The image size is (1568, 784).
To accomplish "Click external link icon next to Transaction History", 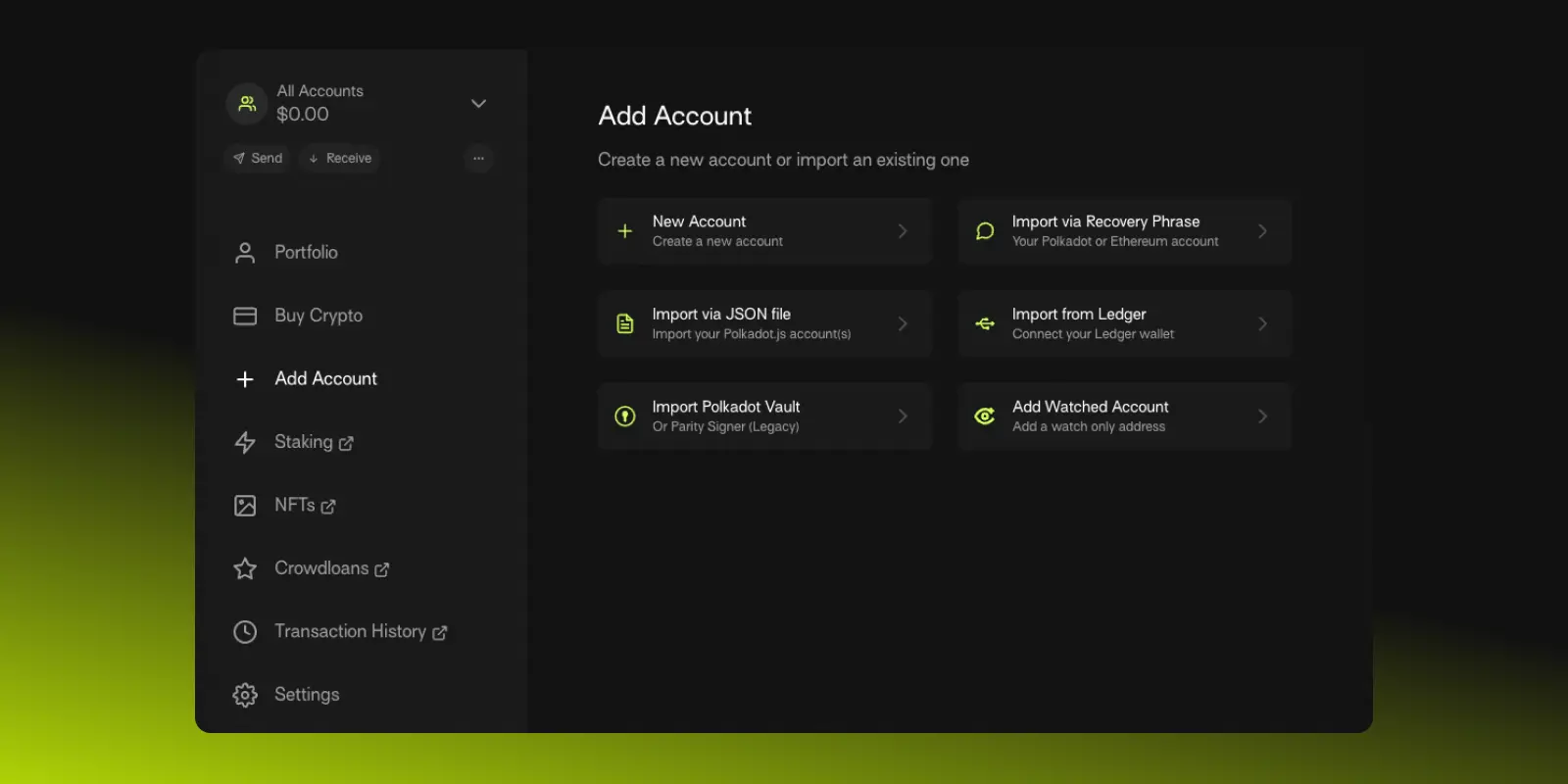I will coord(440,633).
